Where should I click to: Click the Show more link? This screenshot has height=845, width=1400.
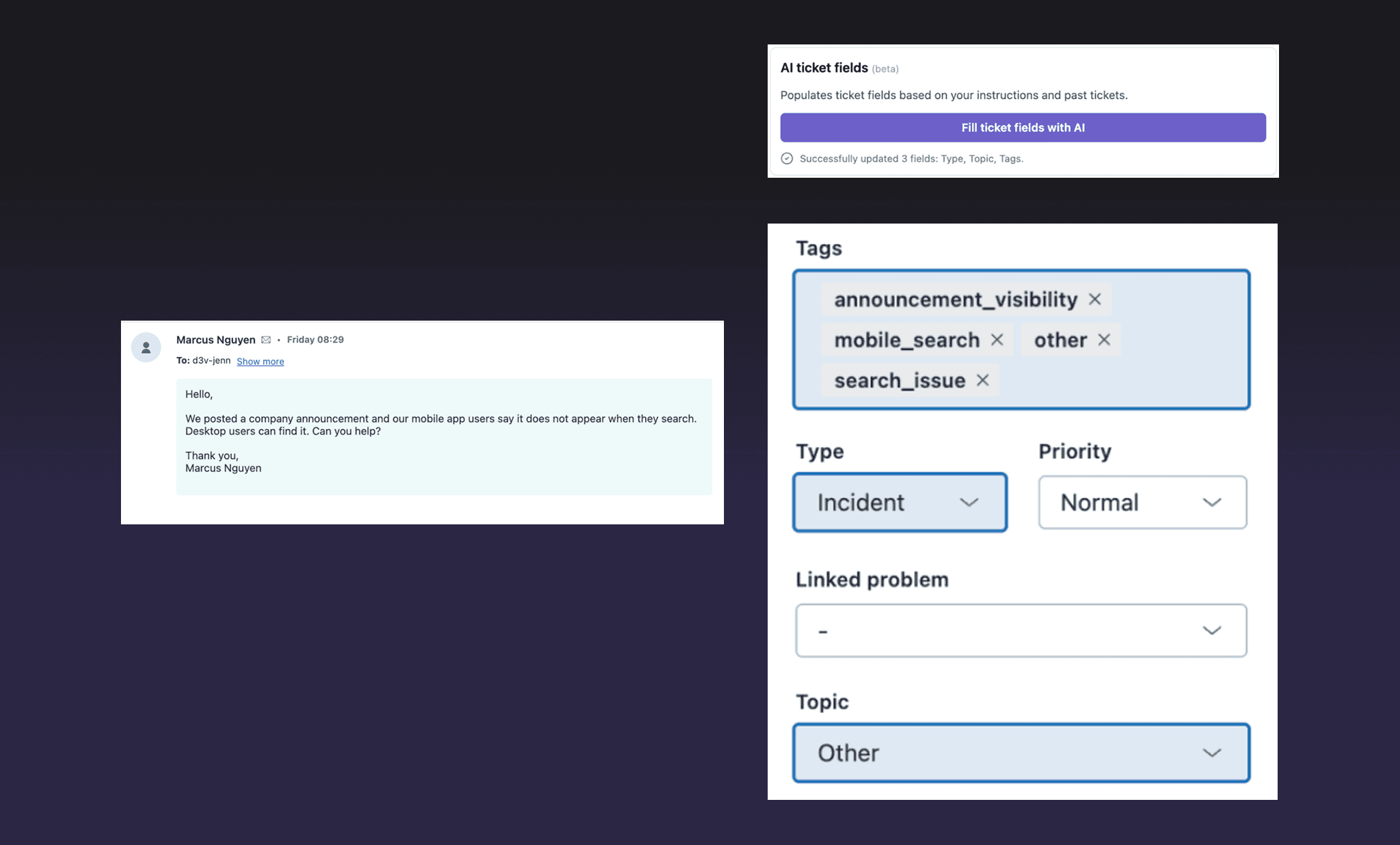coord(260,361)
